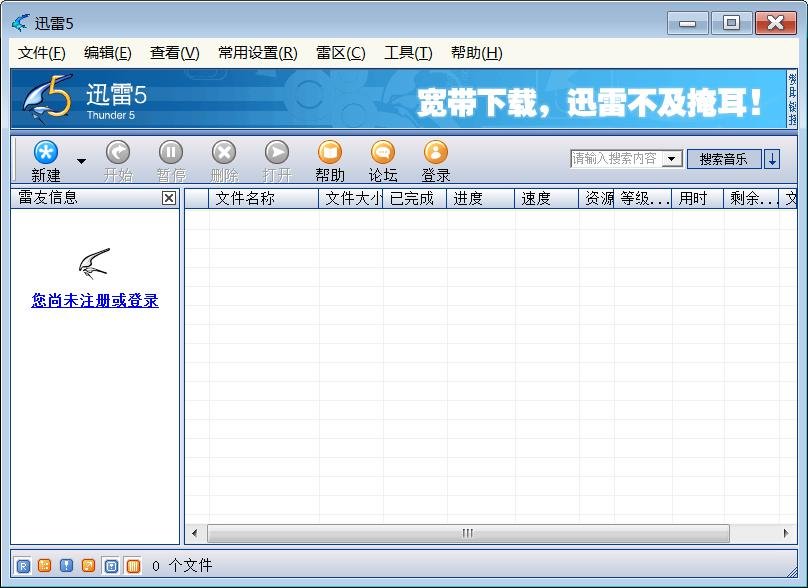Click the 删除 (Delete) toolbar icon
Viewport: 808px width, 588px height.
(x=224, y=152)
